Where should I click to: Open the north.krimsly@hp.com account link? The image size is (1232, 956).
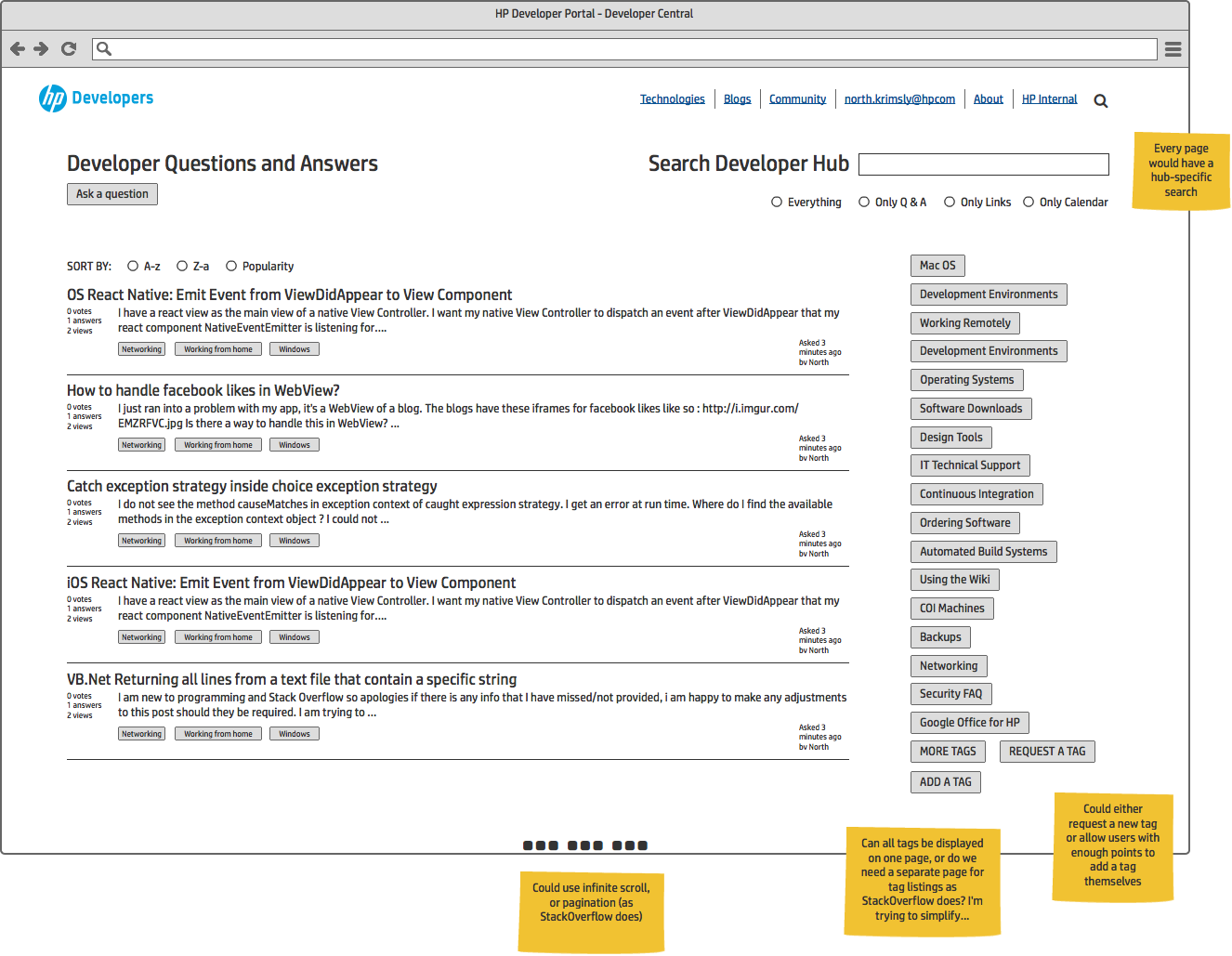[x=899, y=98]
